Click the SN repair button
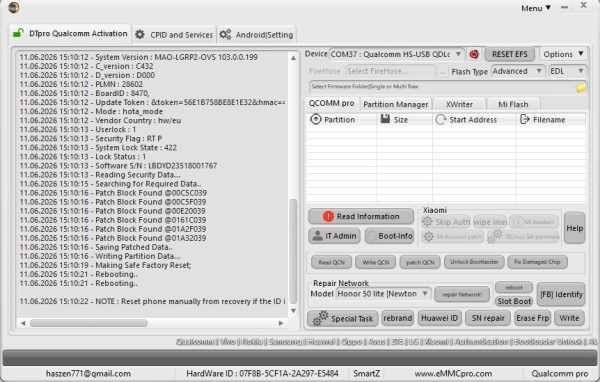 488,318
